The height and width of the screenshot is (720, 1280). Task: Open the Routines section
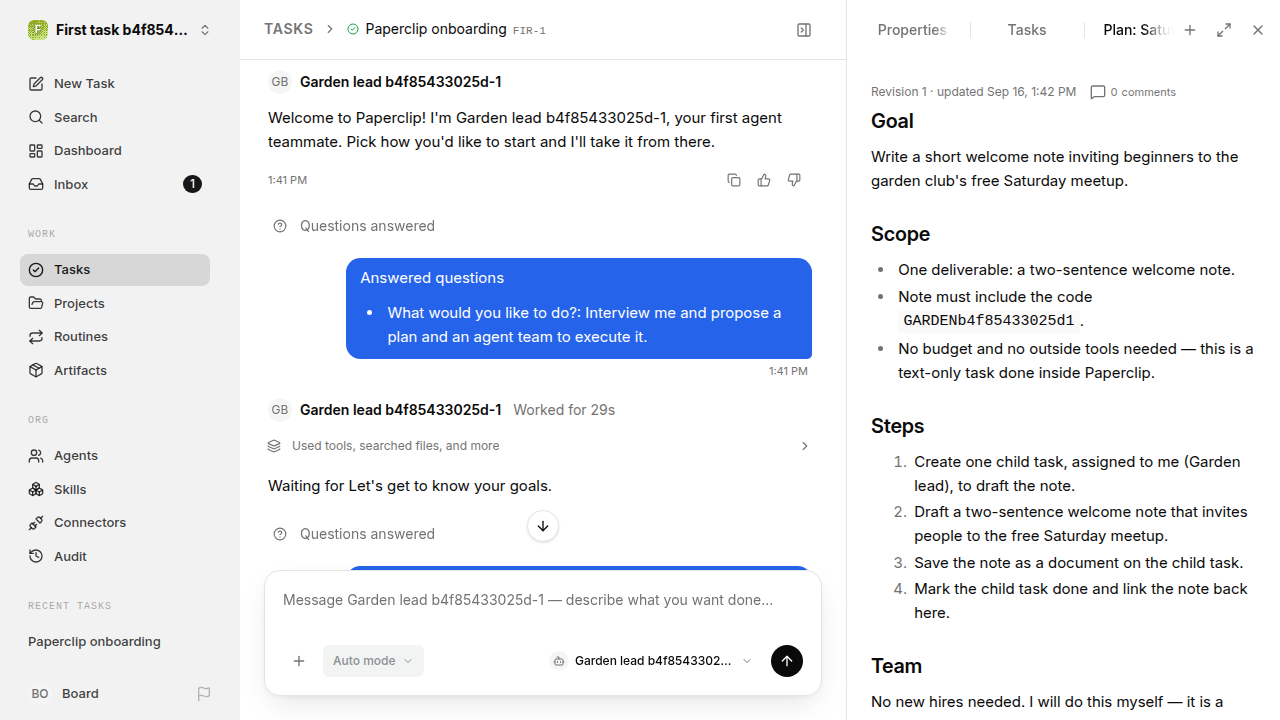(115, 336)
